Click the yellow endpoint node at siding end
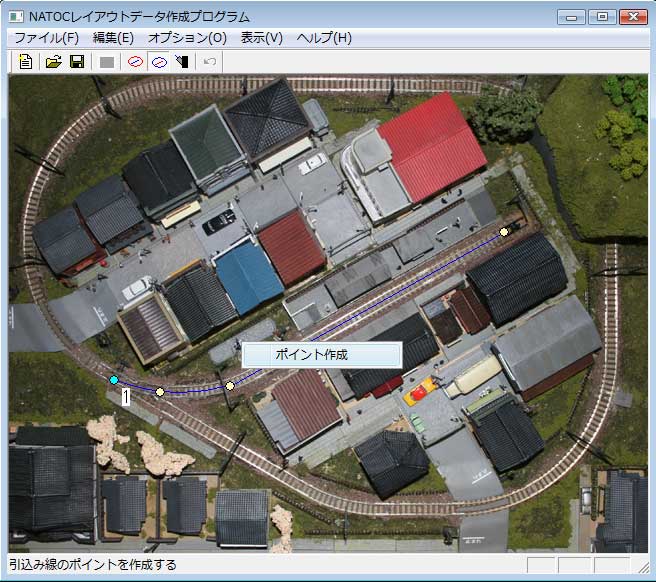This screenshot has width=656, height=582. [x=504, y=232]
